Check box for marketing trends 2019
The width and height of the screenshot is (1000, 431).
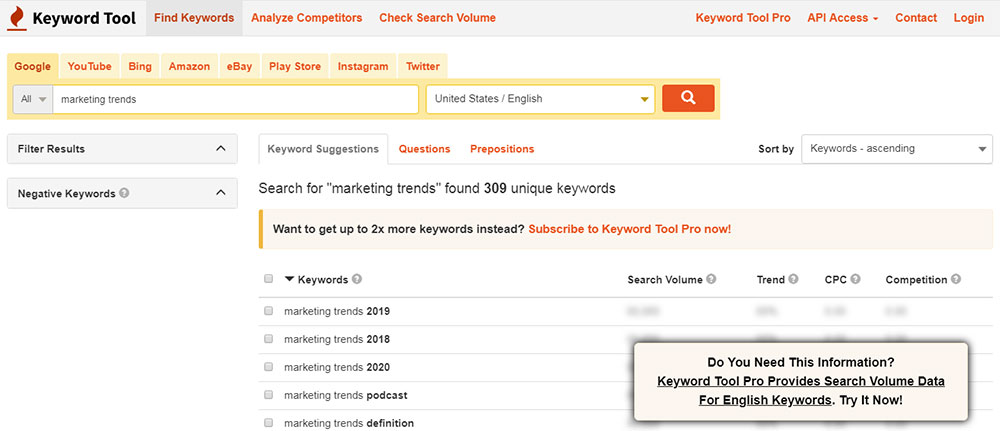click(268, 310)
